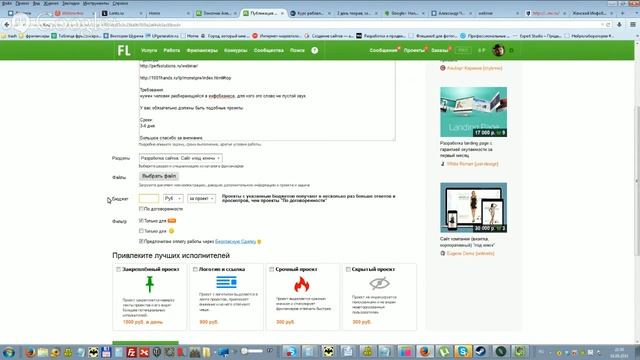Click inside the project description text area
Image resolution: width=640 pixels, height=360 pixels.
point(267,100)
